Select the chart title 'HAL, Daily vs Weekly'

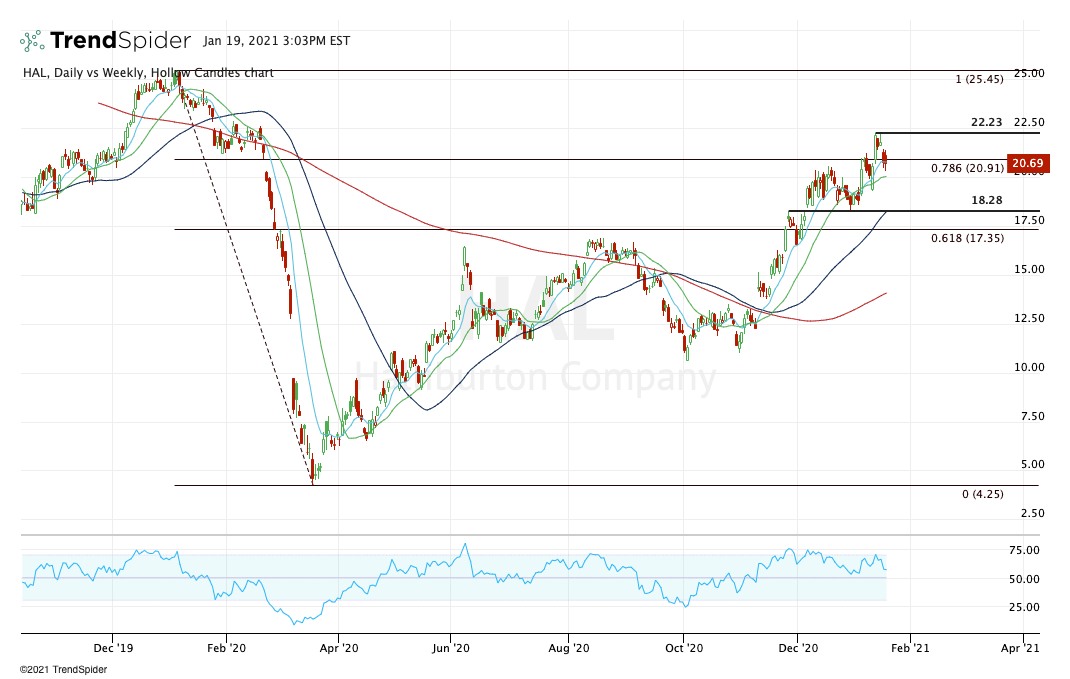(84, 73)
